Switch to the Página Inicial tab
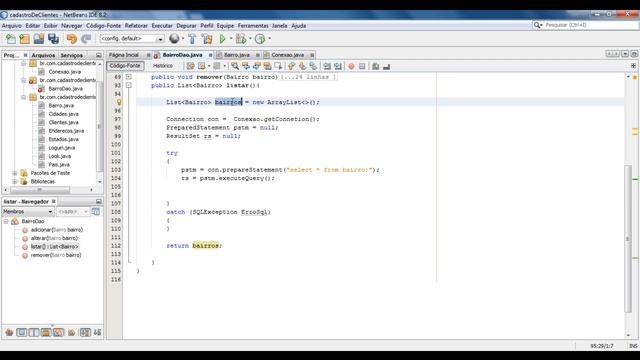 pyautogui.click(x=124, y=55)
